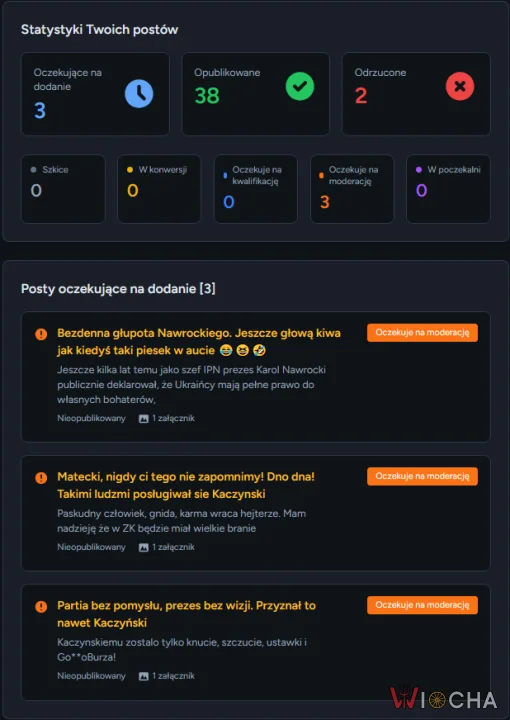Click warning icon beside Matecki post
This screenshot has height=720, width=510.
pyautogui.click(x=41, y=478)
